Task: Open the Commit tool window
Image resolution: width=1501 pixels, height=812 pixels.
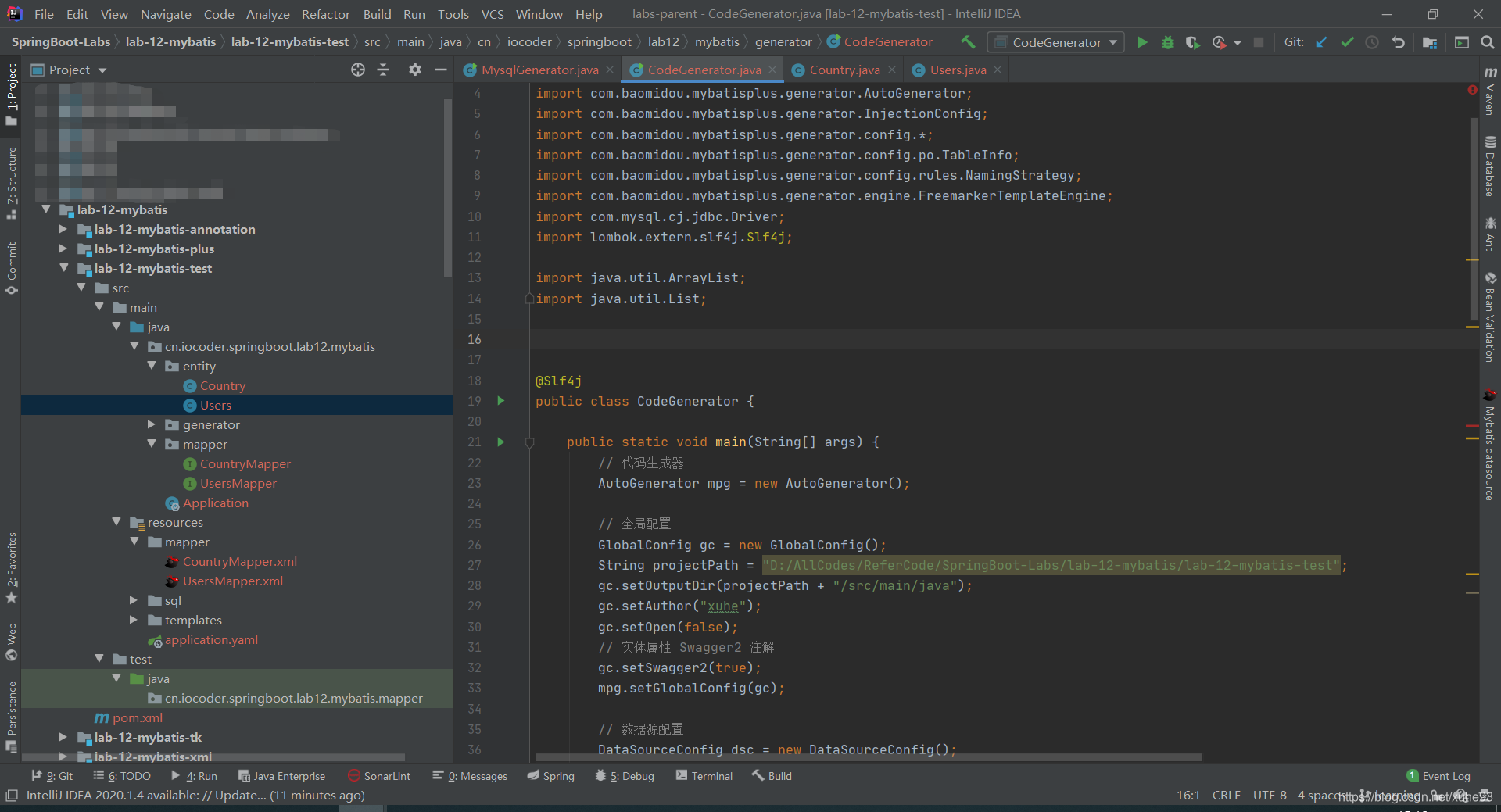Action: click(11, 268)
